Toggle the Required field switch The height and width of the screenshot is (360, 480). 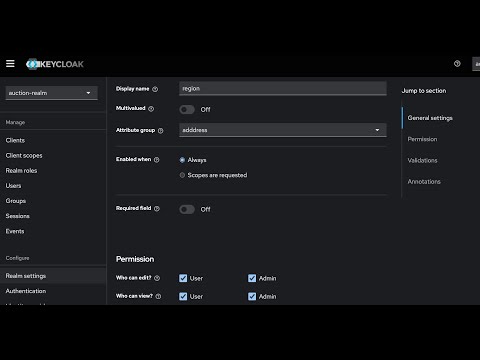click(187, 209)
